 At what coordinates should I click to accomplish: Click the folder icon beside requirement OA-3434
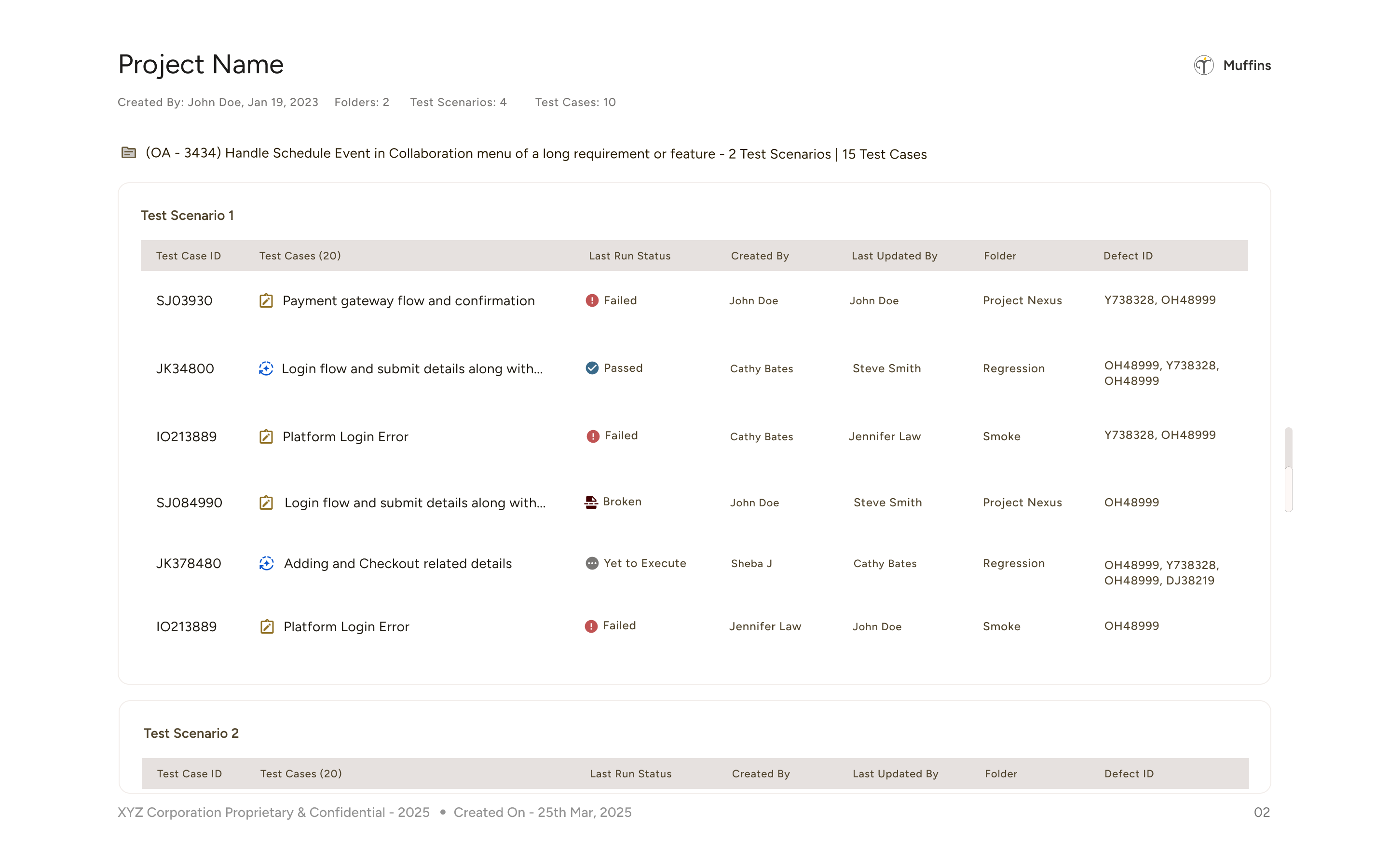[129, 153]
